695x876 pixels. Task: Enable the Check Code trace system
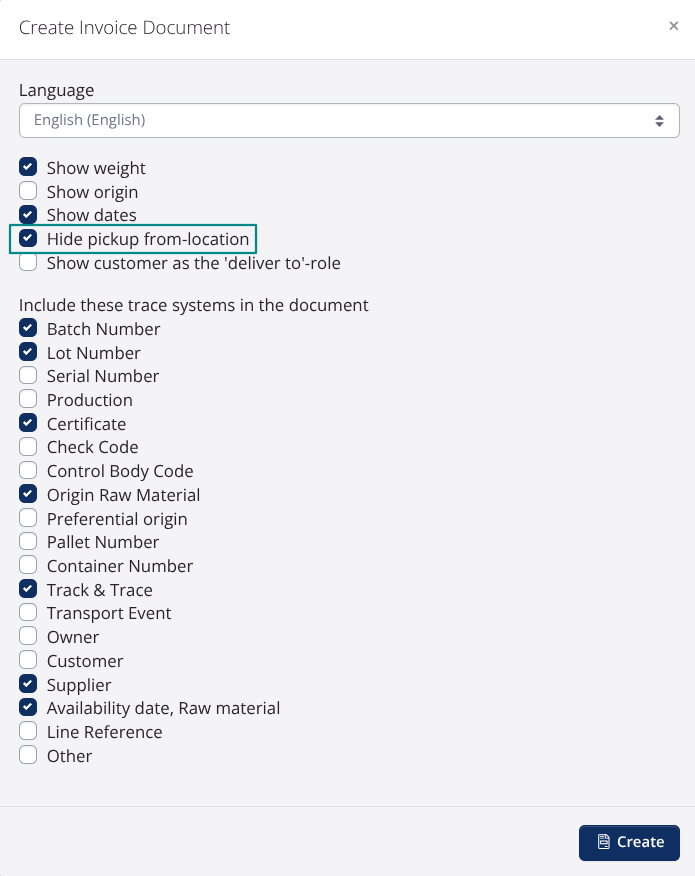point(28,447)
